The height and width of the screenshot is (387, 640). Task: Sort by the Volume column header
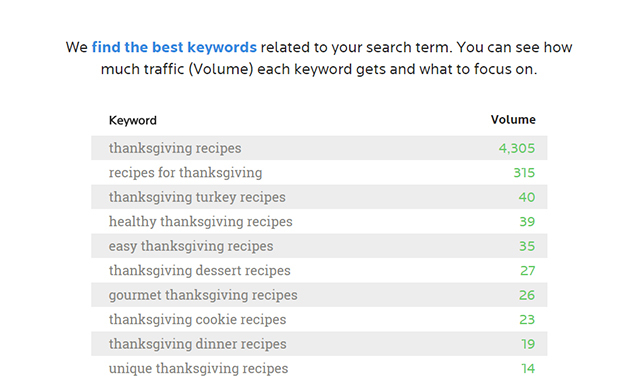513,120
